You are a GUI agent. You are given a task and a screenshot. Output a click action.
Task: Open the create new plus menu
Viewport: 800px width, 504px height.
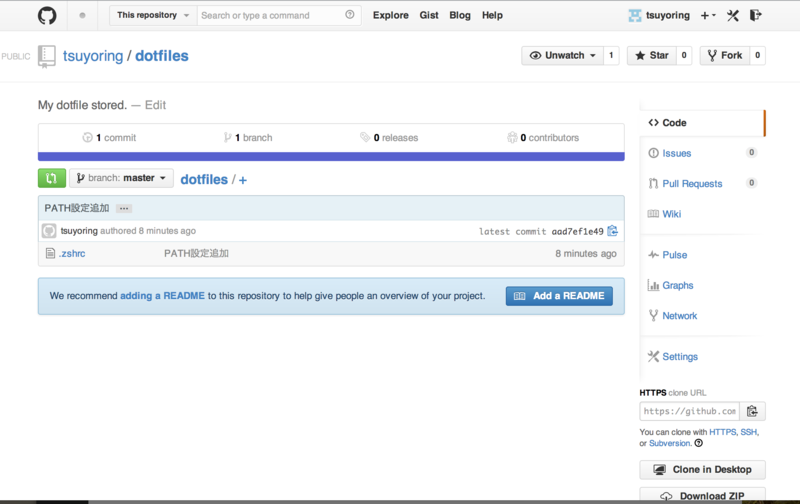708,15
